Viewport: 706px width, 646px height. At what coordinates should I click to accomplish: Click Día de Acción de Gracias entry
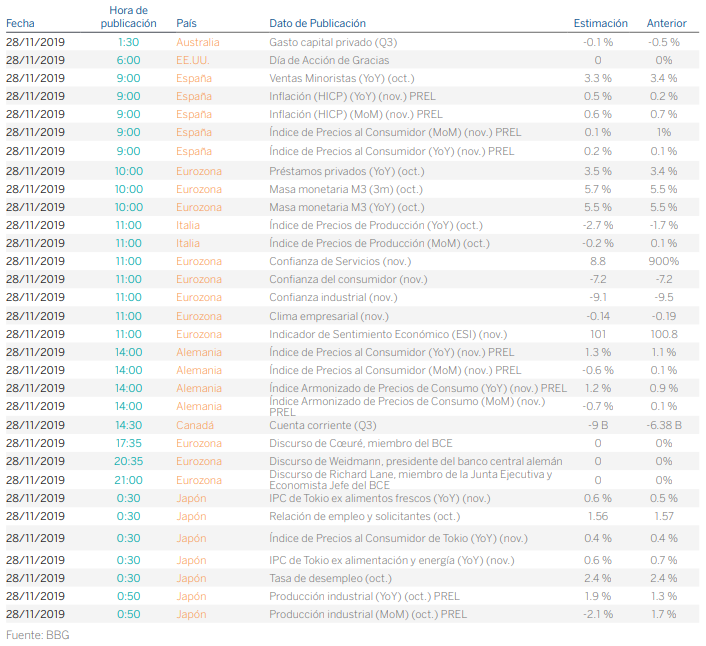point(329,60)
